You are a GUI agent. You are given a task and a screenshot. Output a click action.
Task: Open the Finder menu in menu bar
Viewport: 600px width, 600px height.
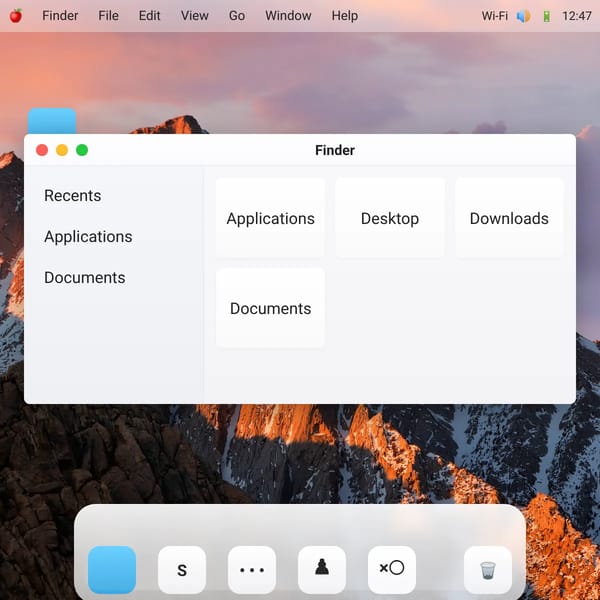pos(60,16)
